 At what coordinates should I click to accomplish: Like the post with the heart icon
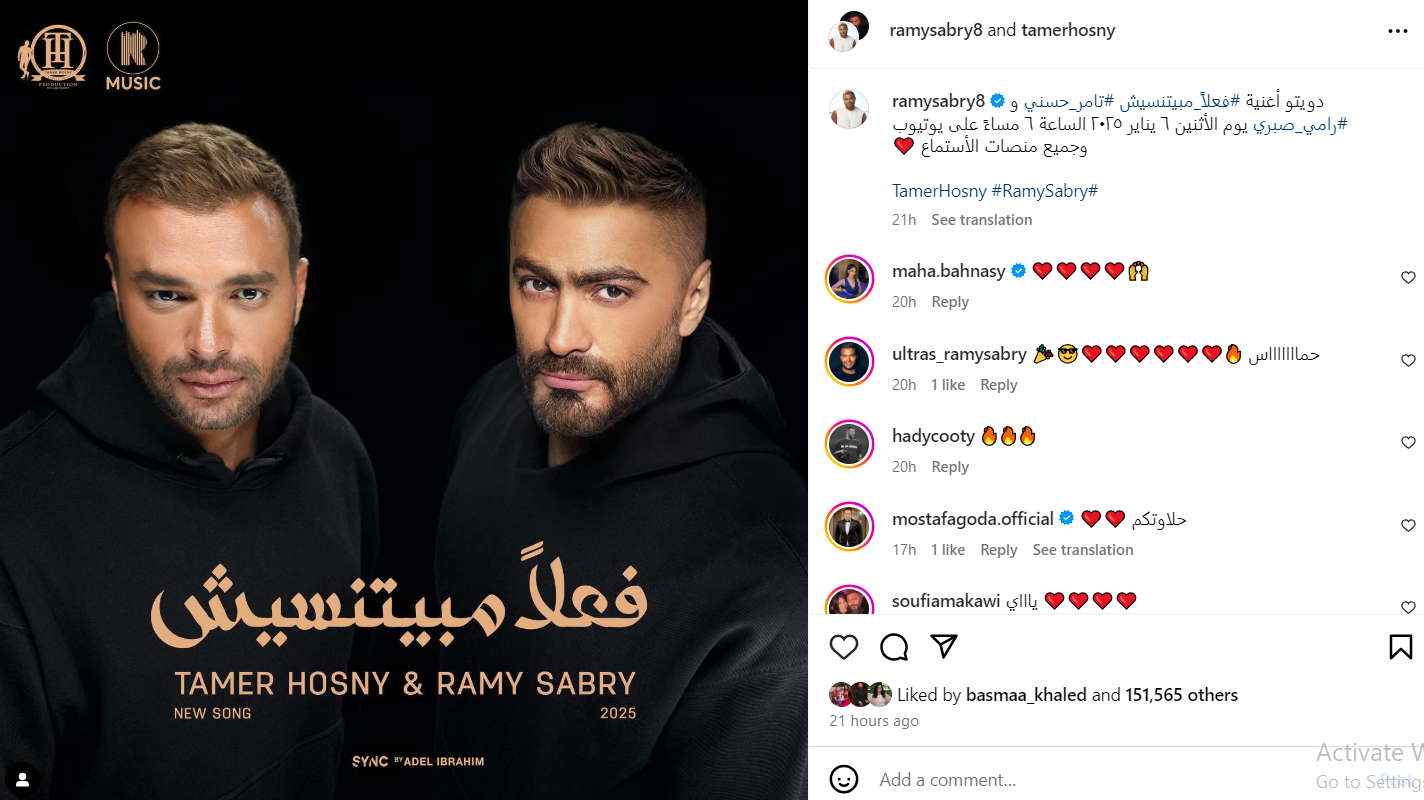coord(844,647)
